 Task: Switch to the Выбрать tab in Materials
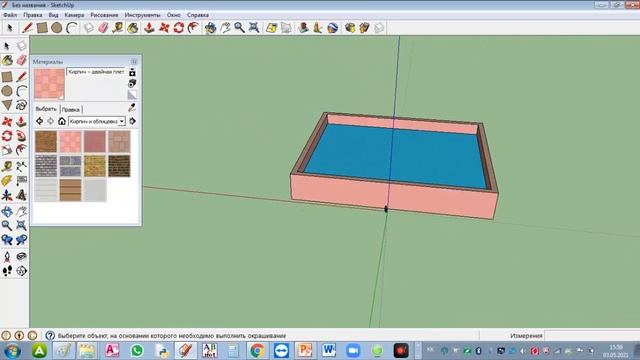(x=46, y=109)
